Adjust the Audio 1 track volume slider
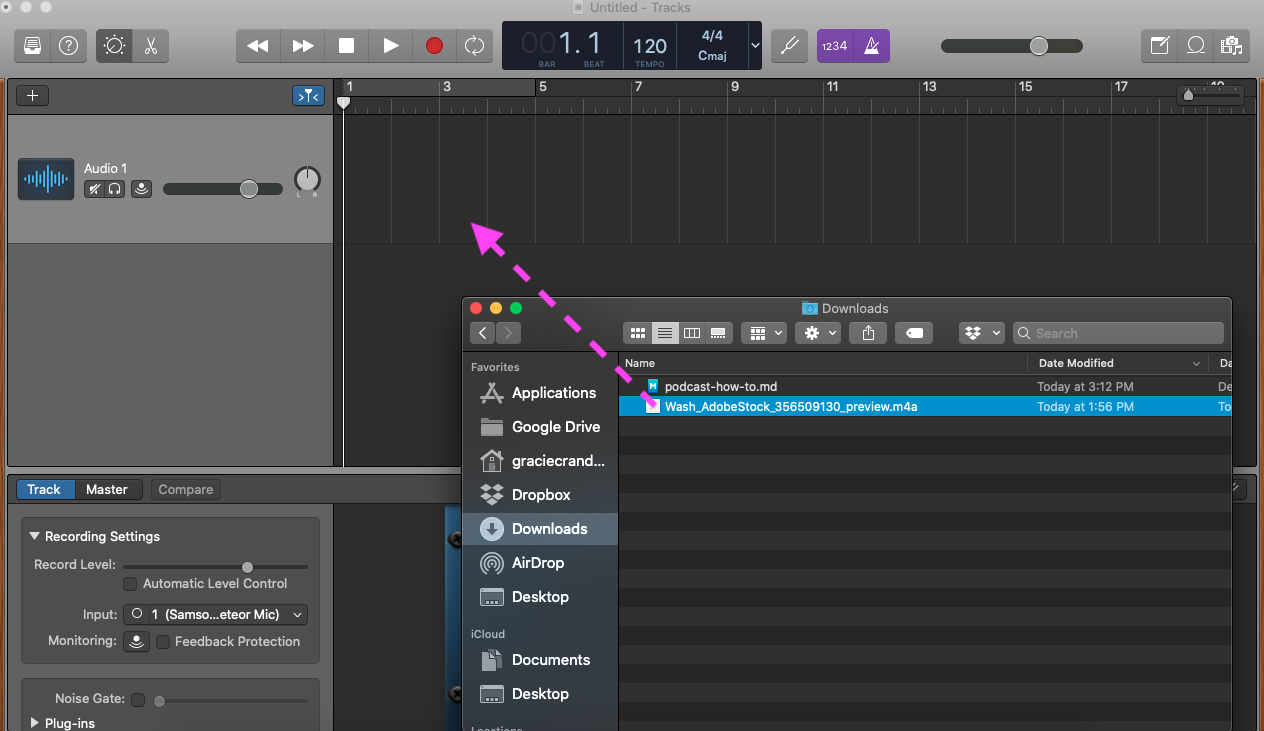The width and height of the screenshot is (1264, 731). pyautogui.click(x=223, y=189)
